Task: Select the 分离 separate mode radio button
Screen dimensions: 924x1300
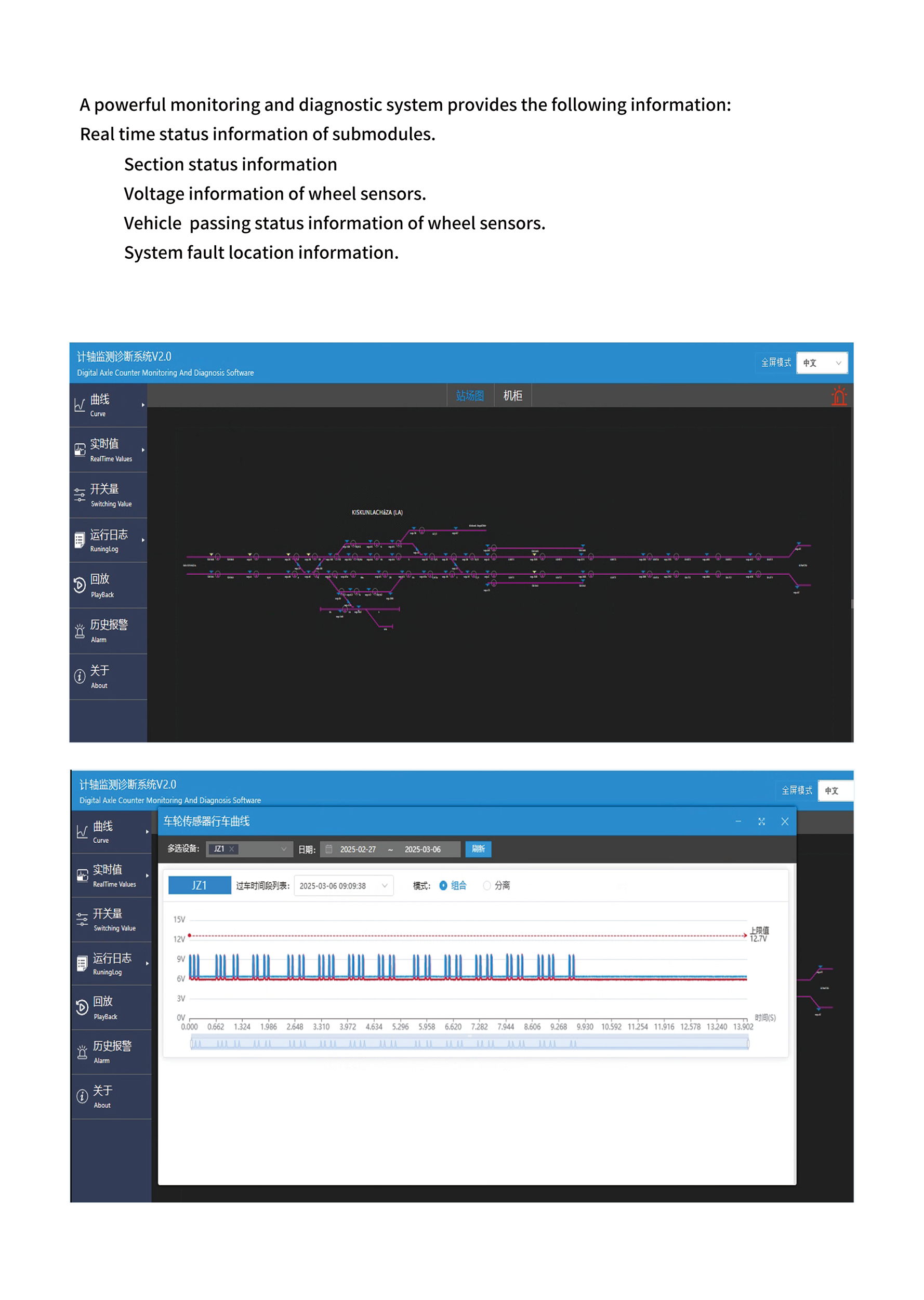Action: coord(486,885)
